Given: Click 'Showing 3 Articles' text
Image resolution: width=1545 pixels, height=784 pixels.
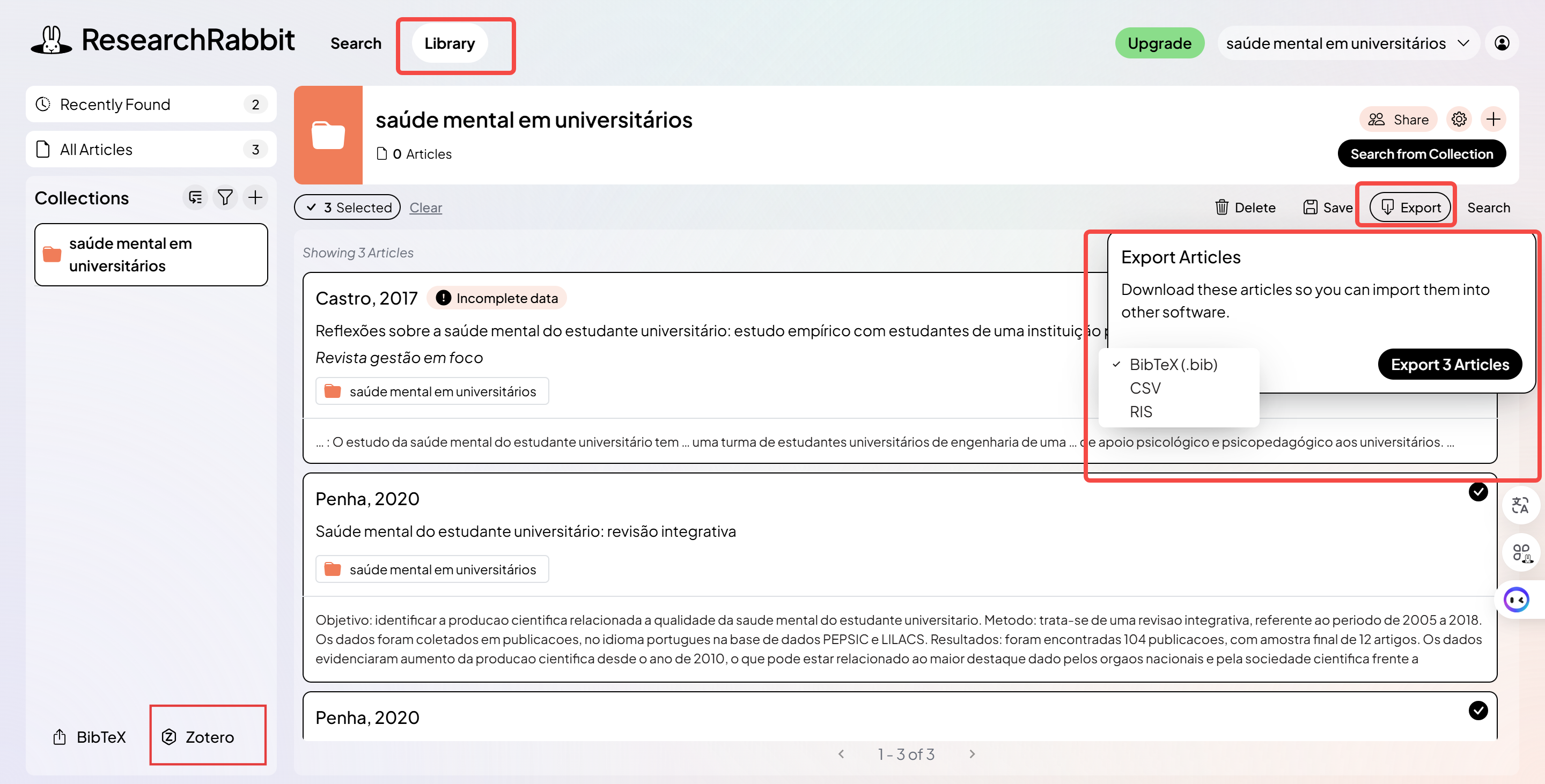Looking at the screenshot, I should pyautogui.click(x=358, y=253).
